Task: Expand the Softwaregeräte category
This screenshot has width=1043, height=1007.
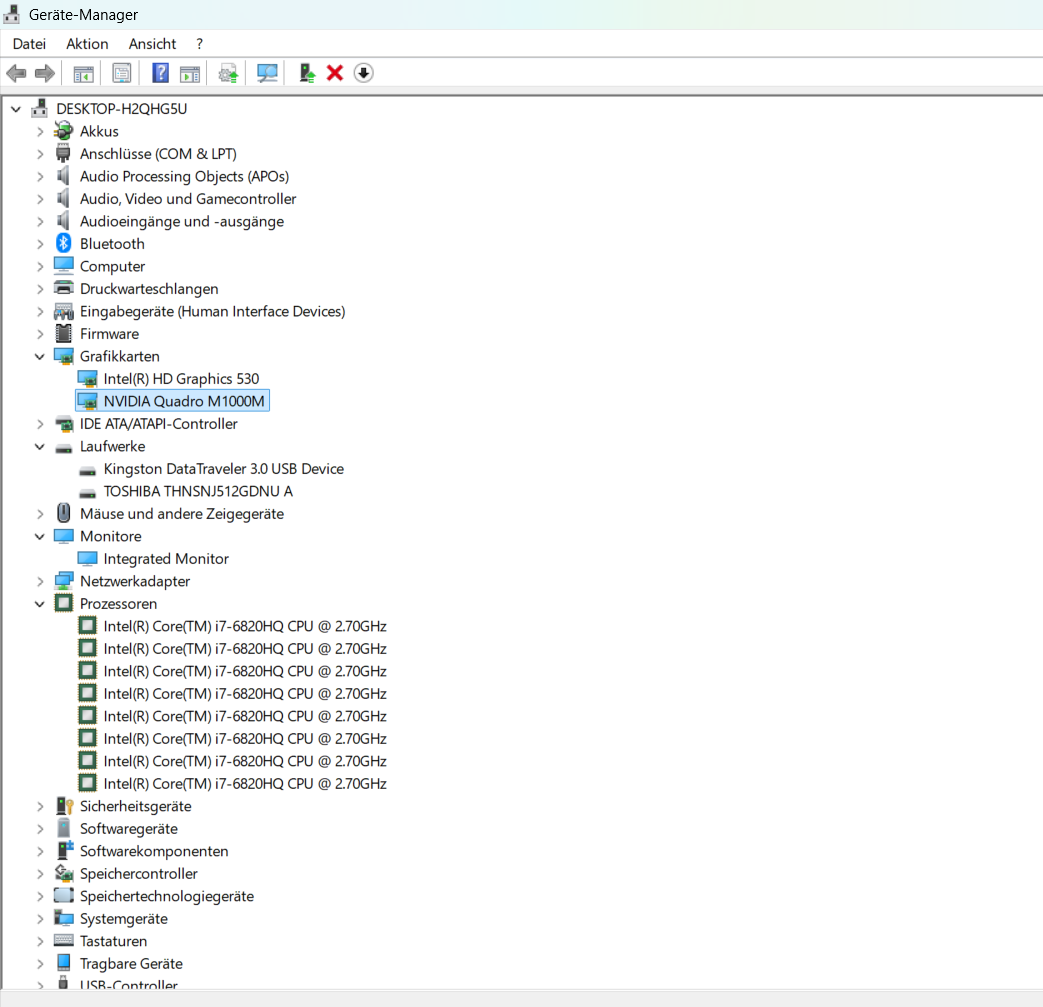Action: point(40,829)
